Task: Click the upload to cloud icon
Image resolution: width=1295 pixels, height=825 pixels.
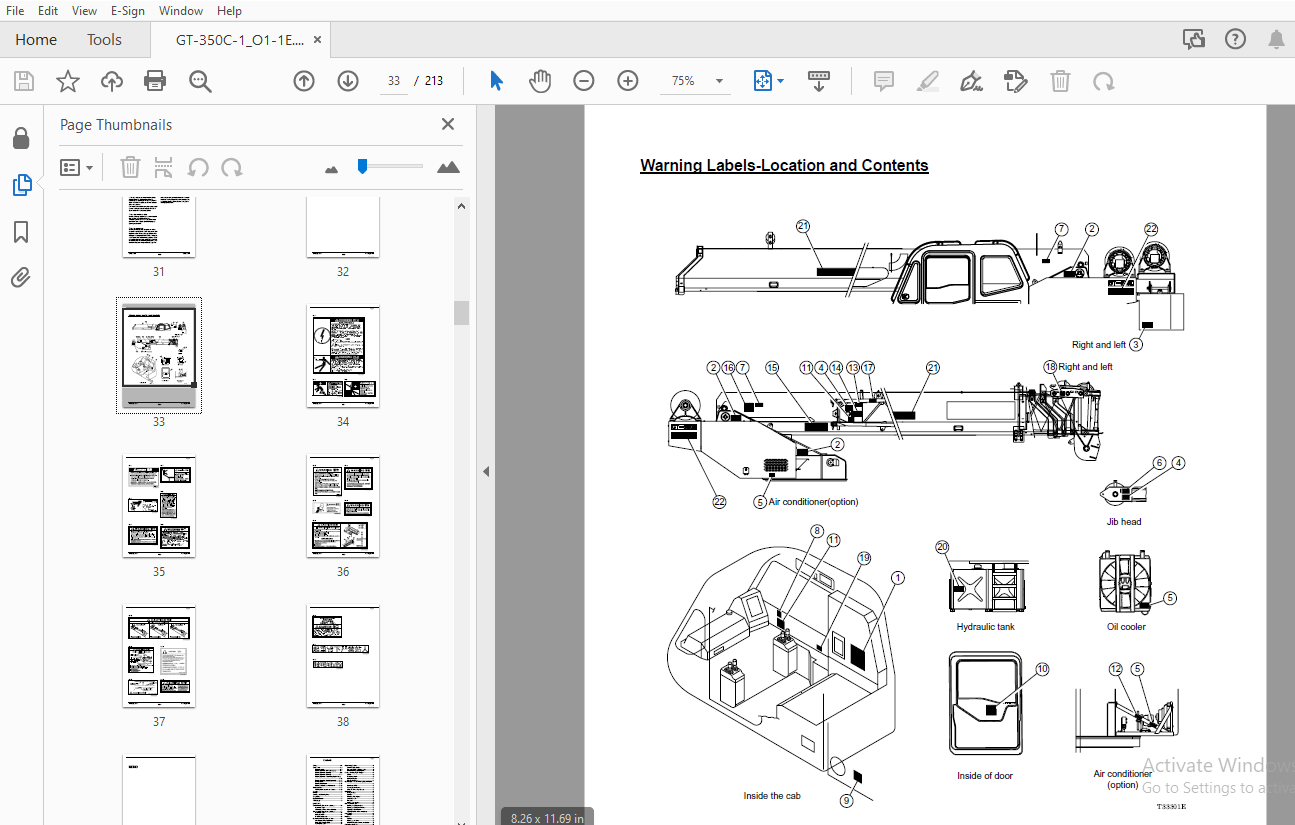Action: [111, 81]
